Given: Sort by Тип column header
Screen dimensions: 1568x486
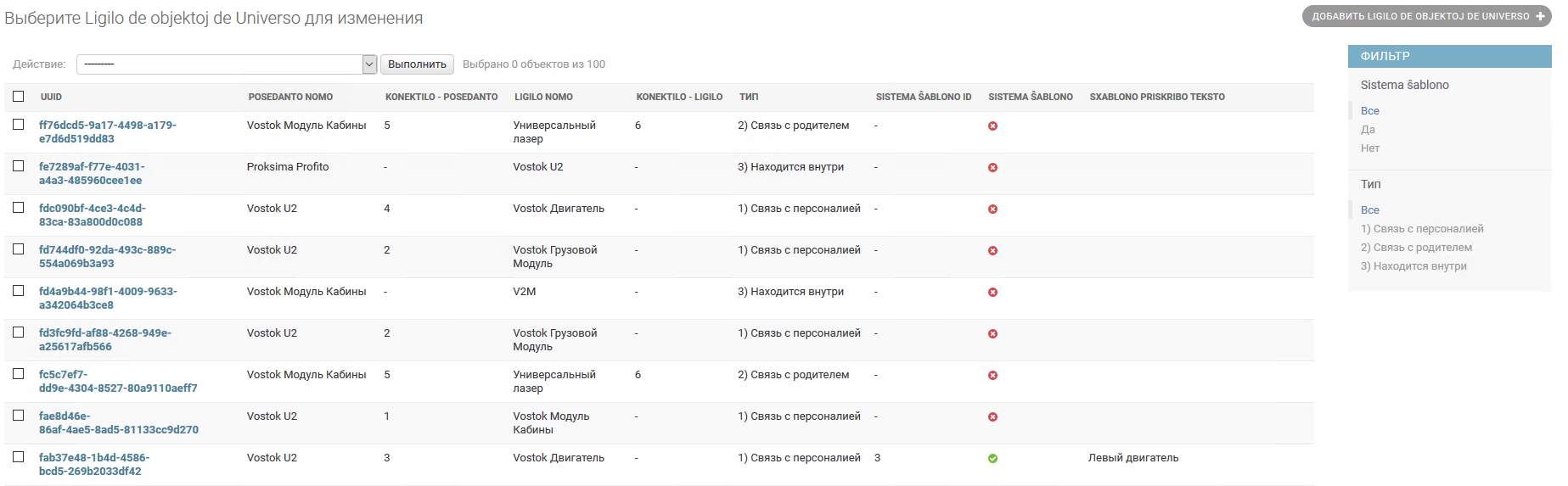Looking at the screenshot, I should tap(749, 97).
